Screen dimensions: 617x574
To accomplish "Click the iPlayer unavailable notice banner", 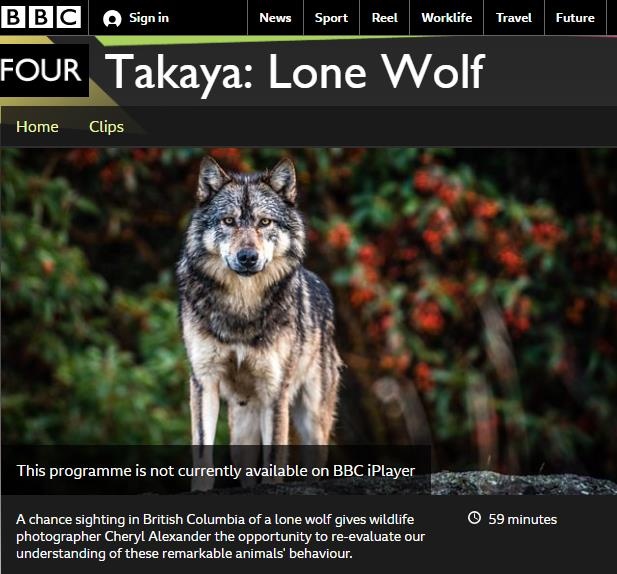I will click(x=216, y=470).
